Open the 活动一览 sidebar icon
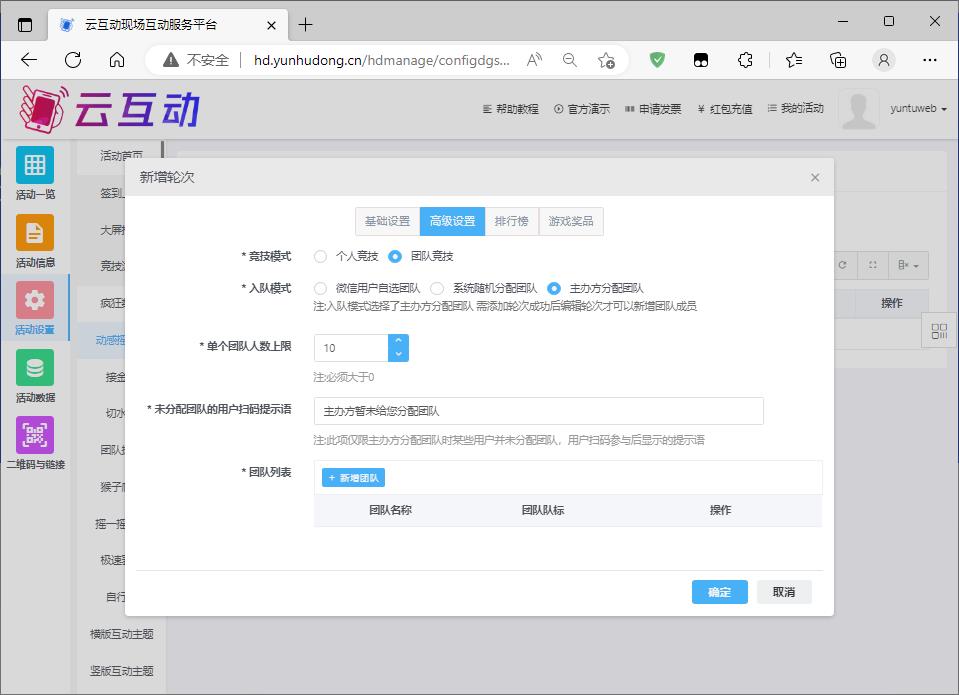This screenshot has width=959, height=695. point(35,165)
